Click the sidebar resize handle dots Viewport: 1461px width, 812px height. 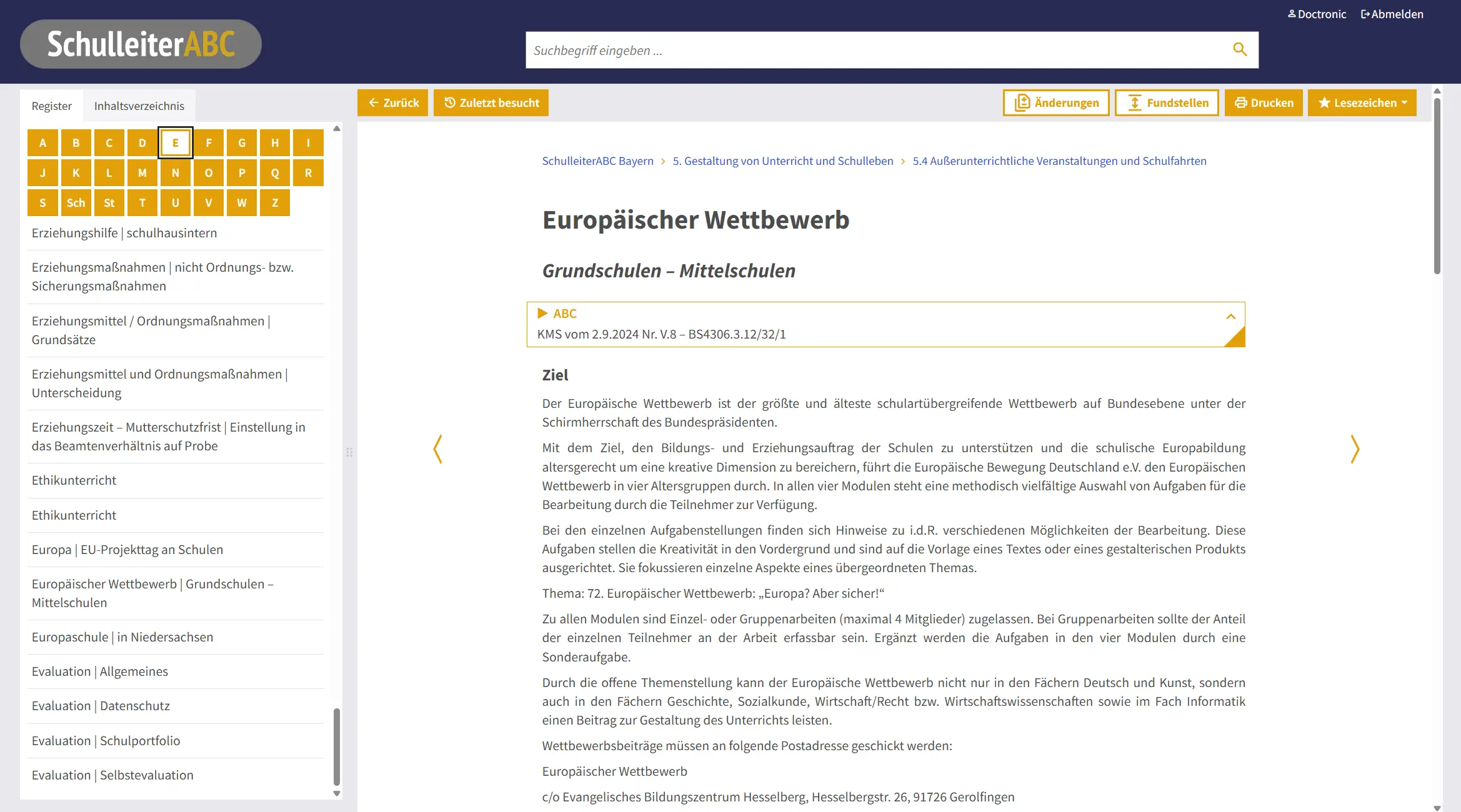tap(349, 452)
